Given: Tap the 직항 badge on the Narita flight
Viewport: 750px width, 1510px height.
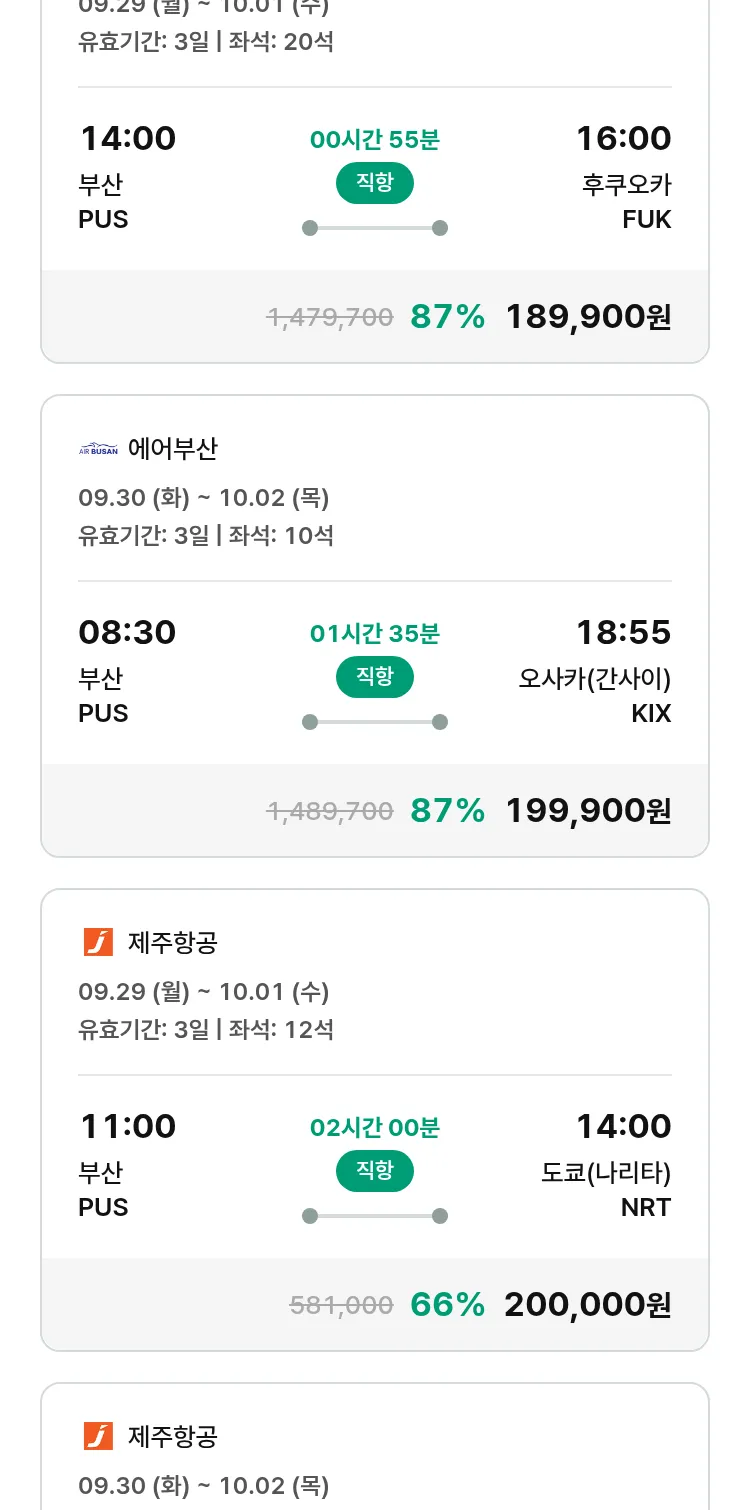Looking at the screenshot, I should (374, 1171).
